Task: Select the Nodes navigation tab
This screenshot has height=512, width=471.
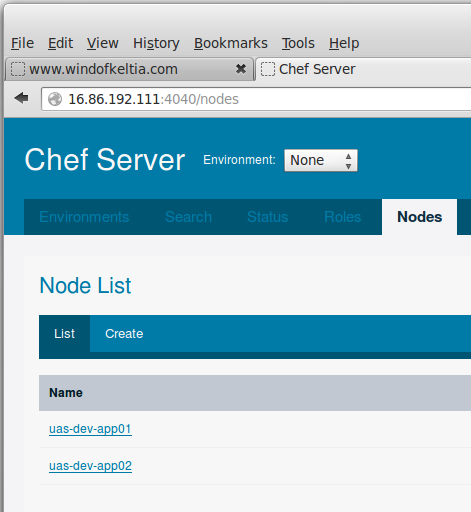Action: (419, 217)
